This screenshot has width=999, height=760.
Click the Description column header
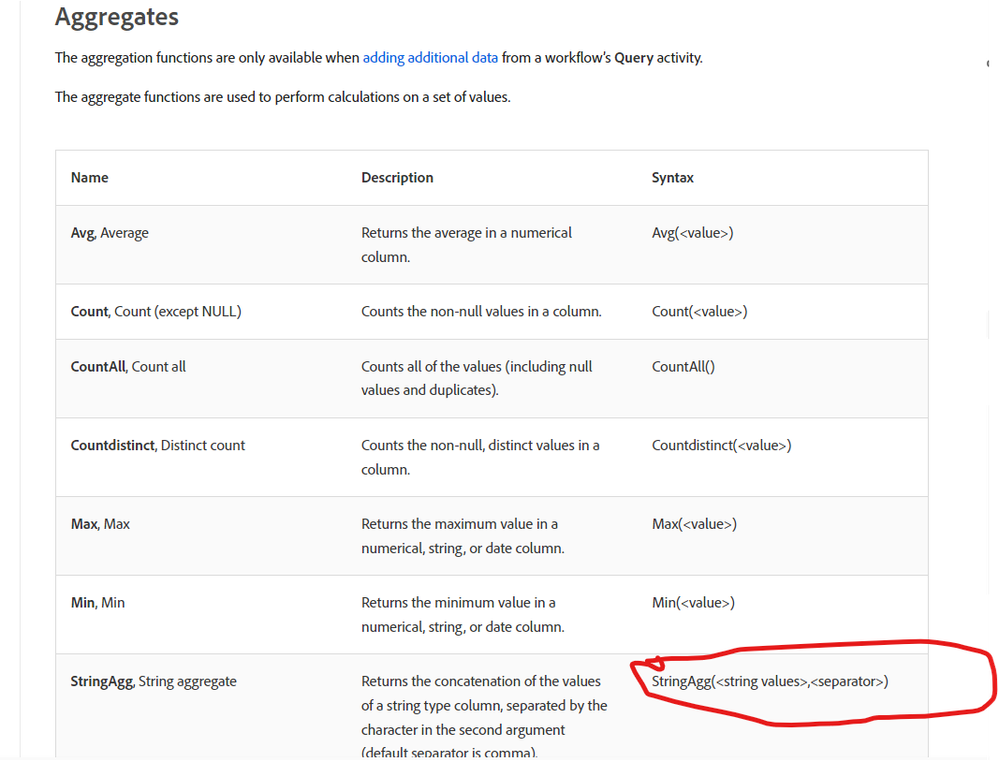click(x=397, y=178)
